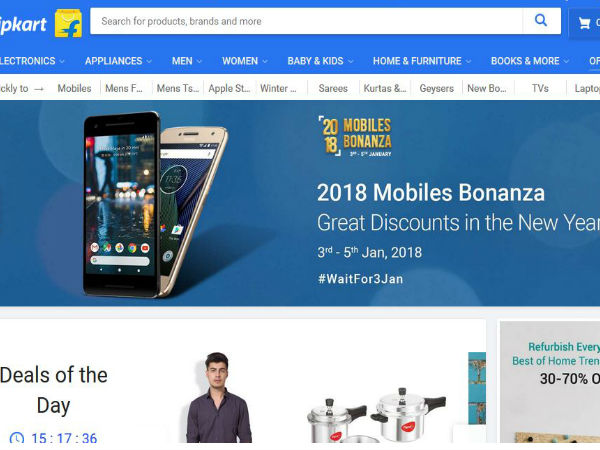The image size is (600, 450).
Task: Click the Flipkart shopping bag logo
Action: (x=68, y=23)
